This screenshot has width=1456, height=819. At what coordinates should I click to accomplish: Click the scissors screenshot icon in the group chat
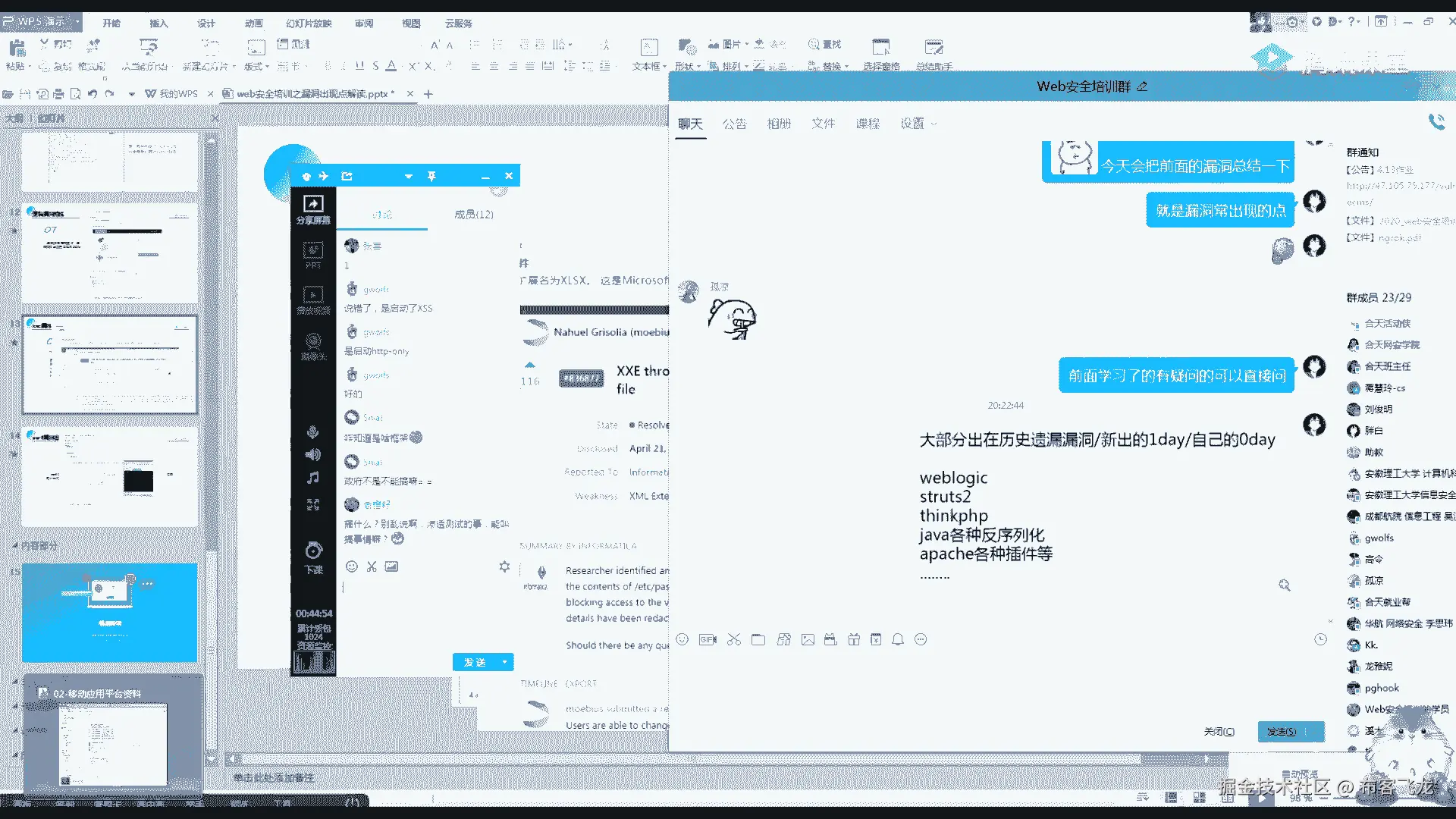[x=733, y=640]
